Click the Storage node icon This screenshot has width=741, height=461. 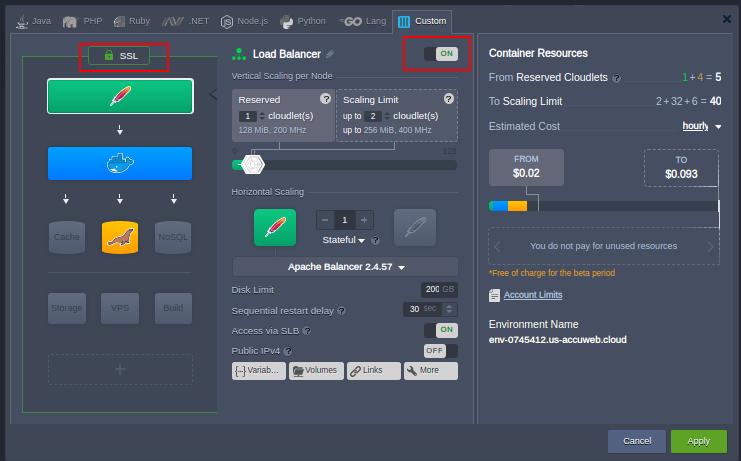click(x=67, y=308)
